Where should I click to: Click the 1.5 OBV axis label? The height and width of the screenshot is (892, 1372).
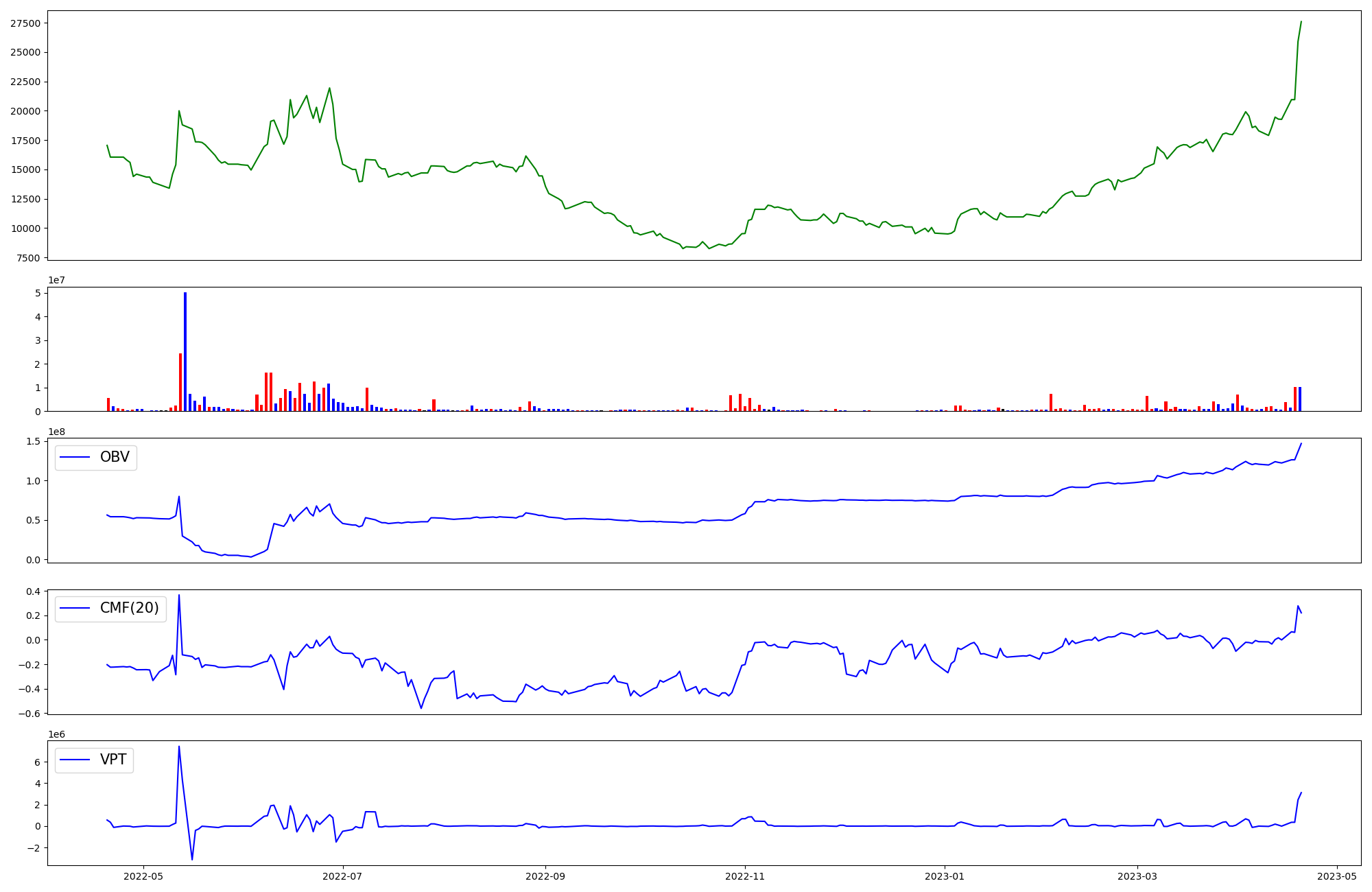point(34,441)
